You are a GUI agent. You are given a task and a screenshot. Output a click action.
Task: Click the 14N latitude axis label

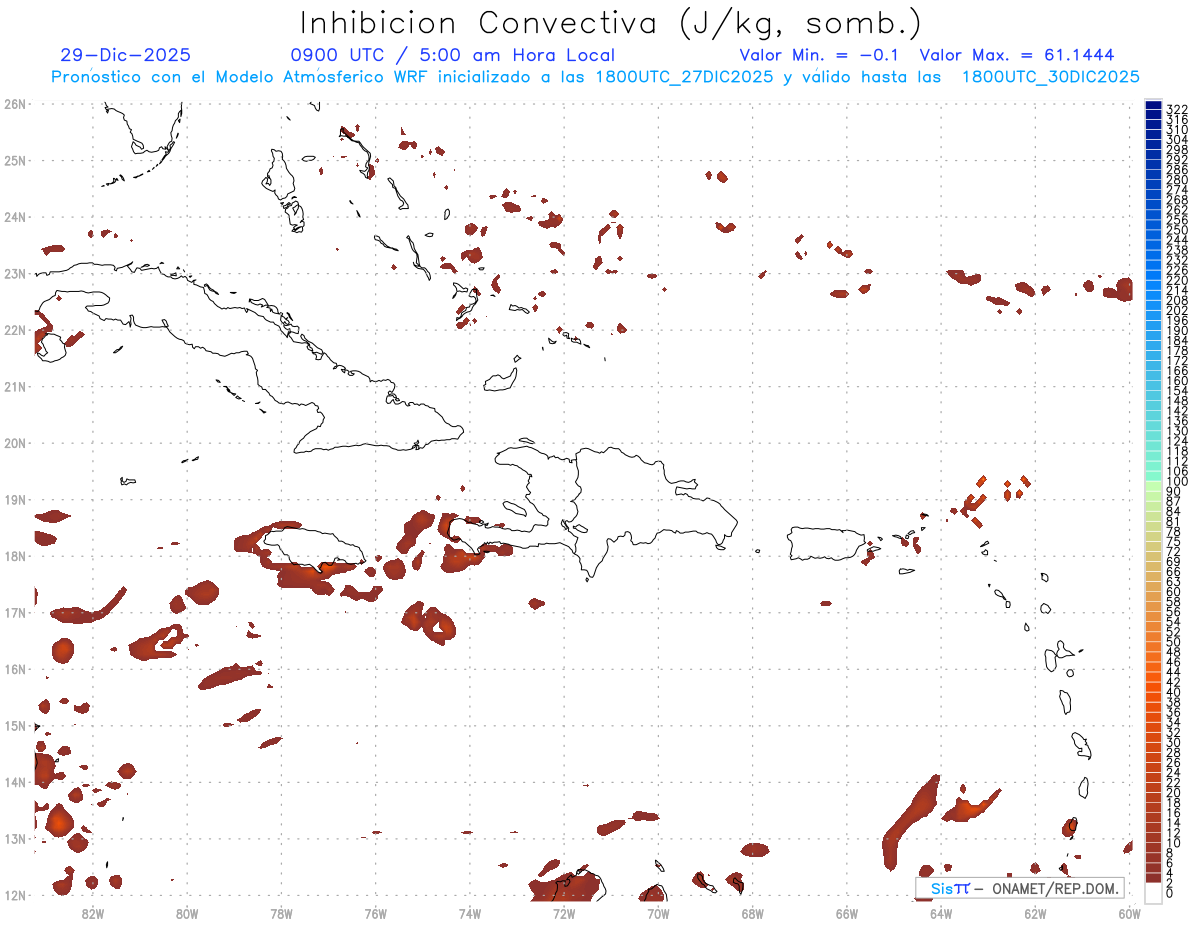point(15,782)
